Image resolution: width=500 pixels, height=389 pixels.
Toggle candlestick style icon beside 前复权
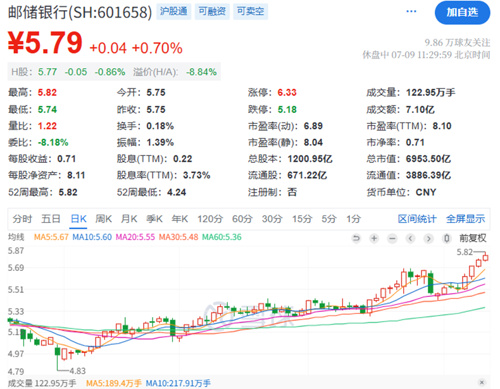tap(447, 238)
